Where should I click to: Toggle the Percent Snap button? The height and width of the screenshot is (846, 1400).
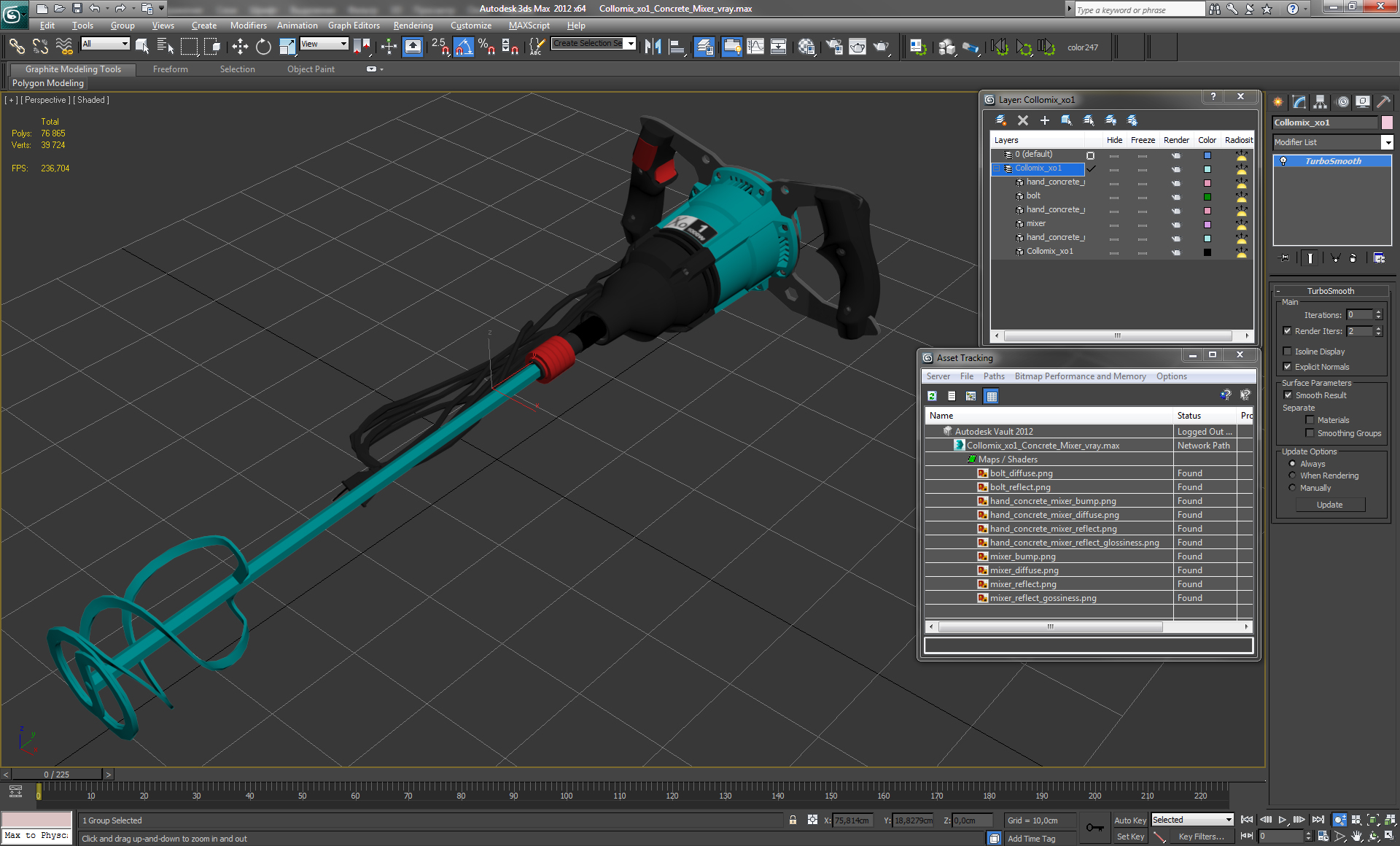[487, 47]
